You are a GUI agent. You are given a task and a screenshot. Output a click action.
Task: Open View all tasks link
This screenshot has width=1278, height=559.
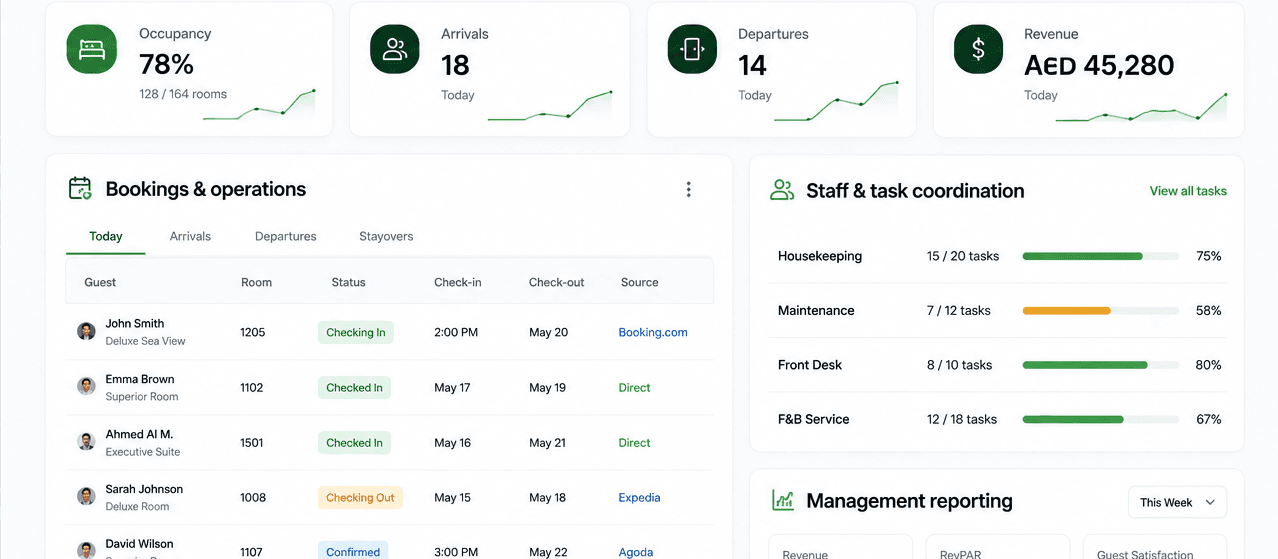tap(1188, 191)
